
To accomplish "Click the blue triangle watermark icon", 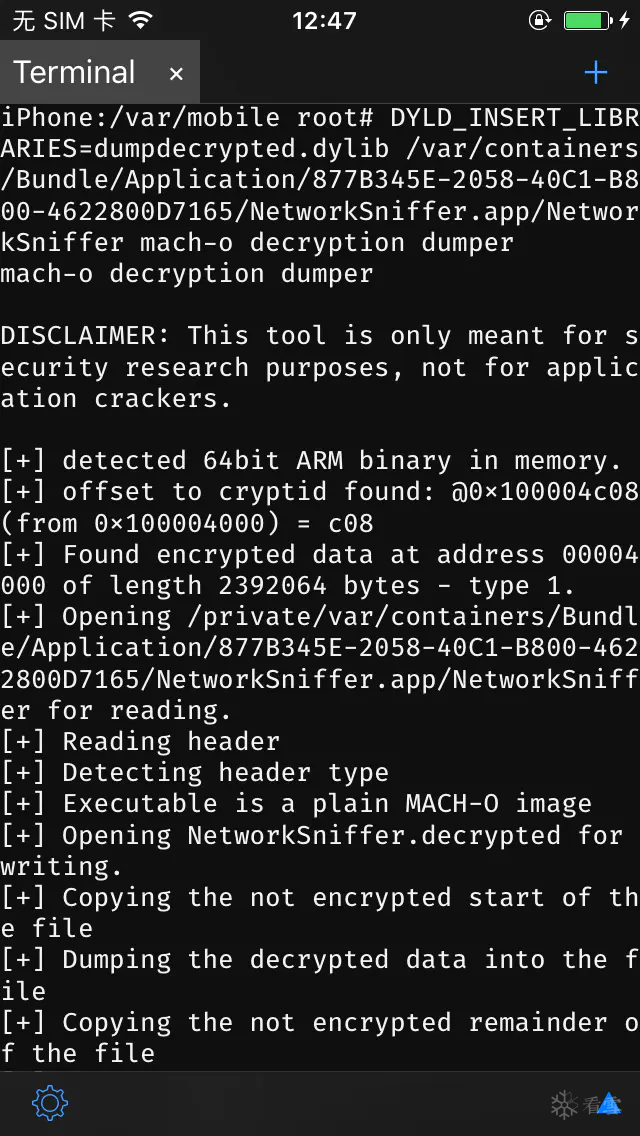I will click(x=610, y=1104).
